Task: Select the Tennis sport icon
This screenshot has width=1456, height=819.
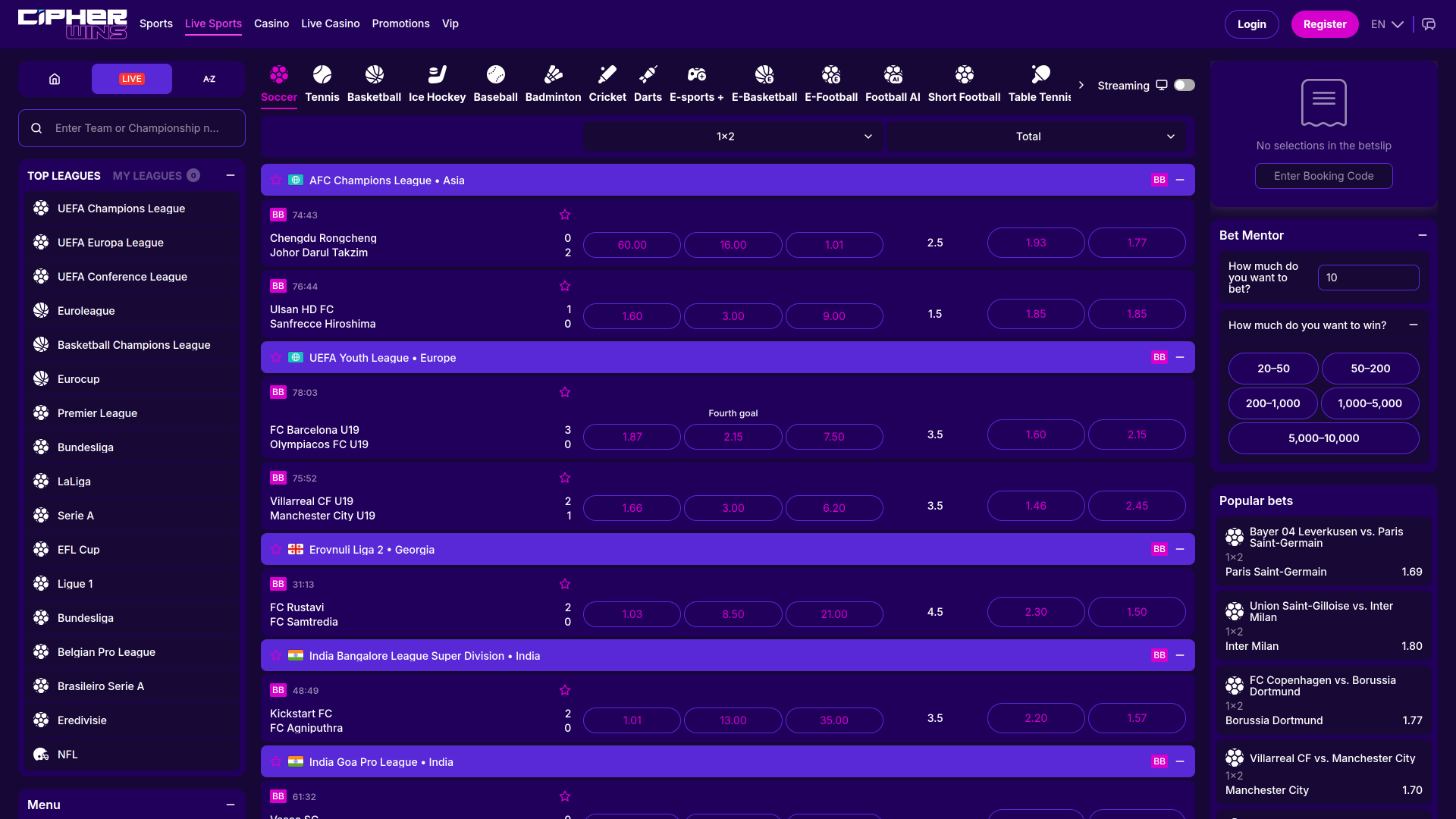Action: (322, 74)
